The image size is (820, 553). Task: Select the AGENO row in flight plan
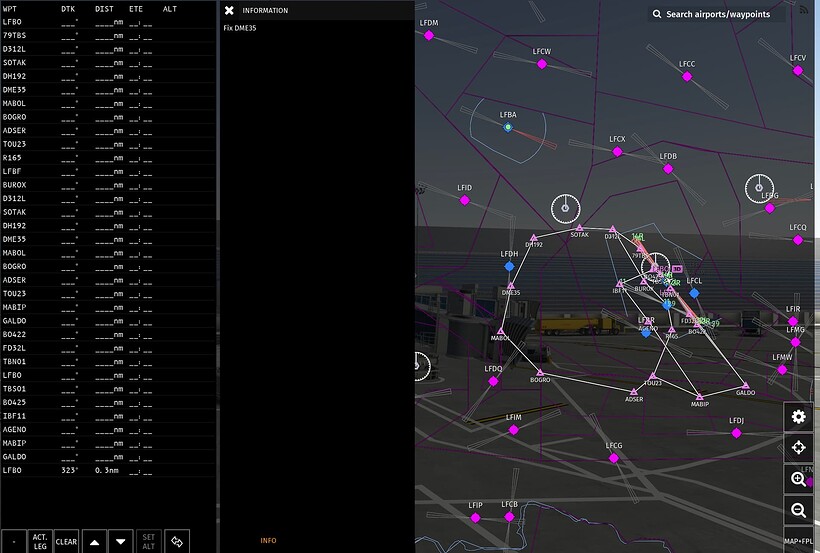tap(108, 430)
